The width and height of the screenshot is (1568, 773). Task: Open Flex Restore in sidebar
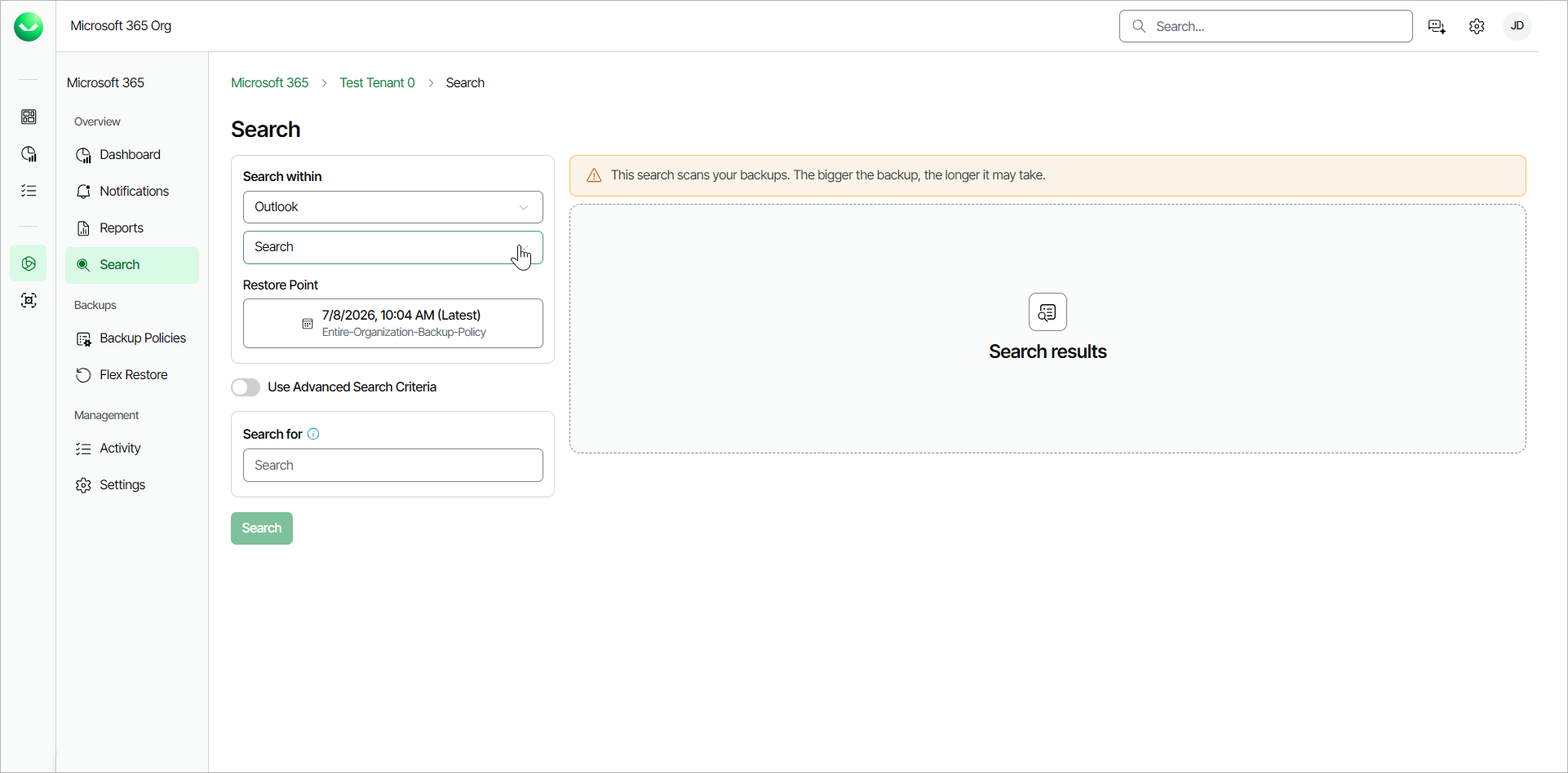pyautogui.click(x=132, y=375)
